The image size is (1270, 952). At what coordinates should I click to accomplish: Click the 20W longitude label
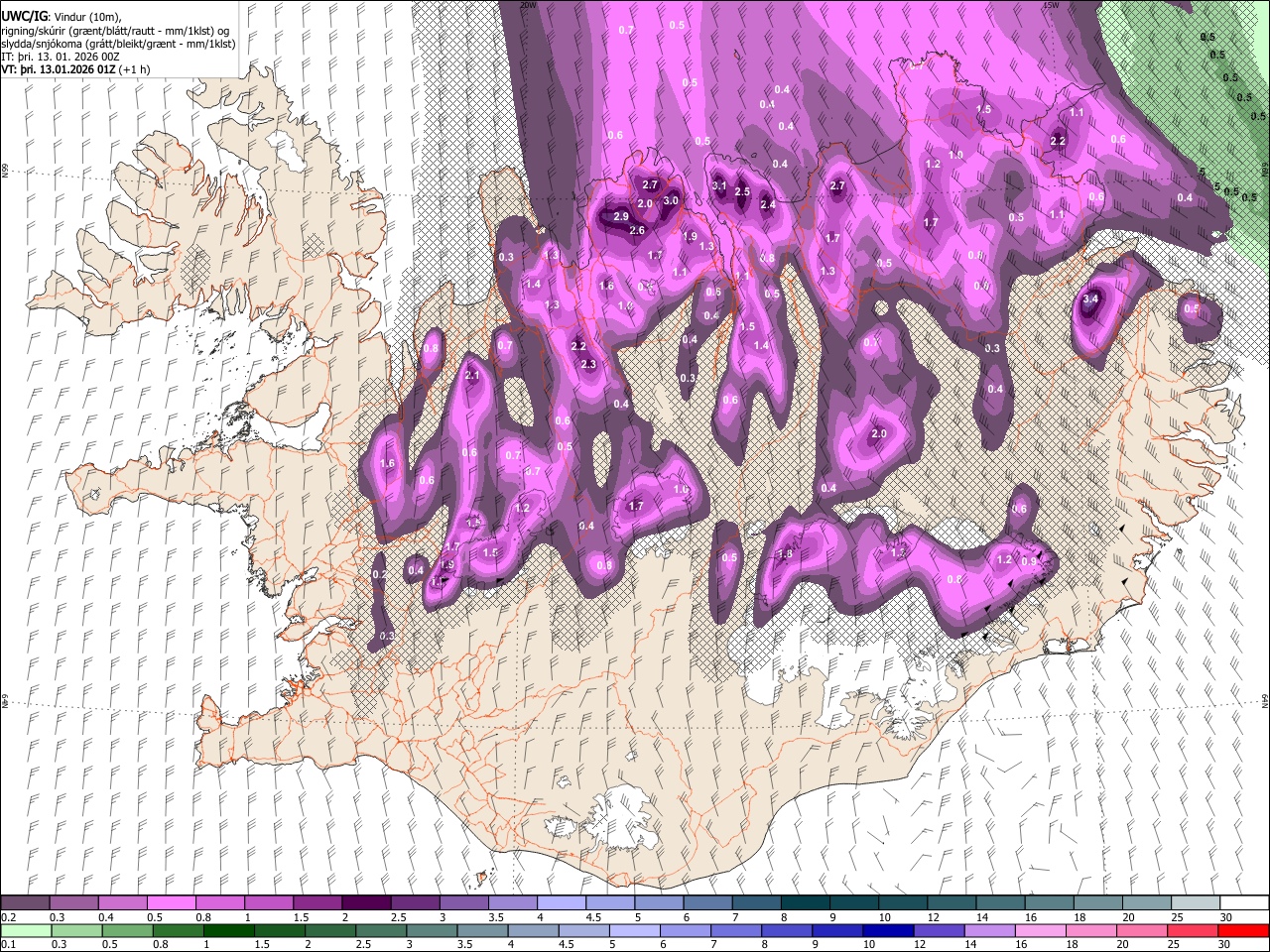point(528,5)
